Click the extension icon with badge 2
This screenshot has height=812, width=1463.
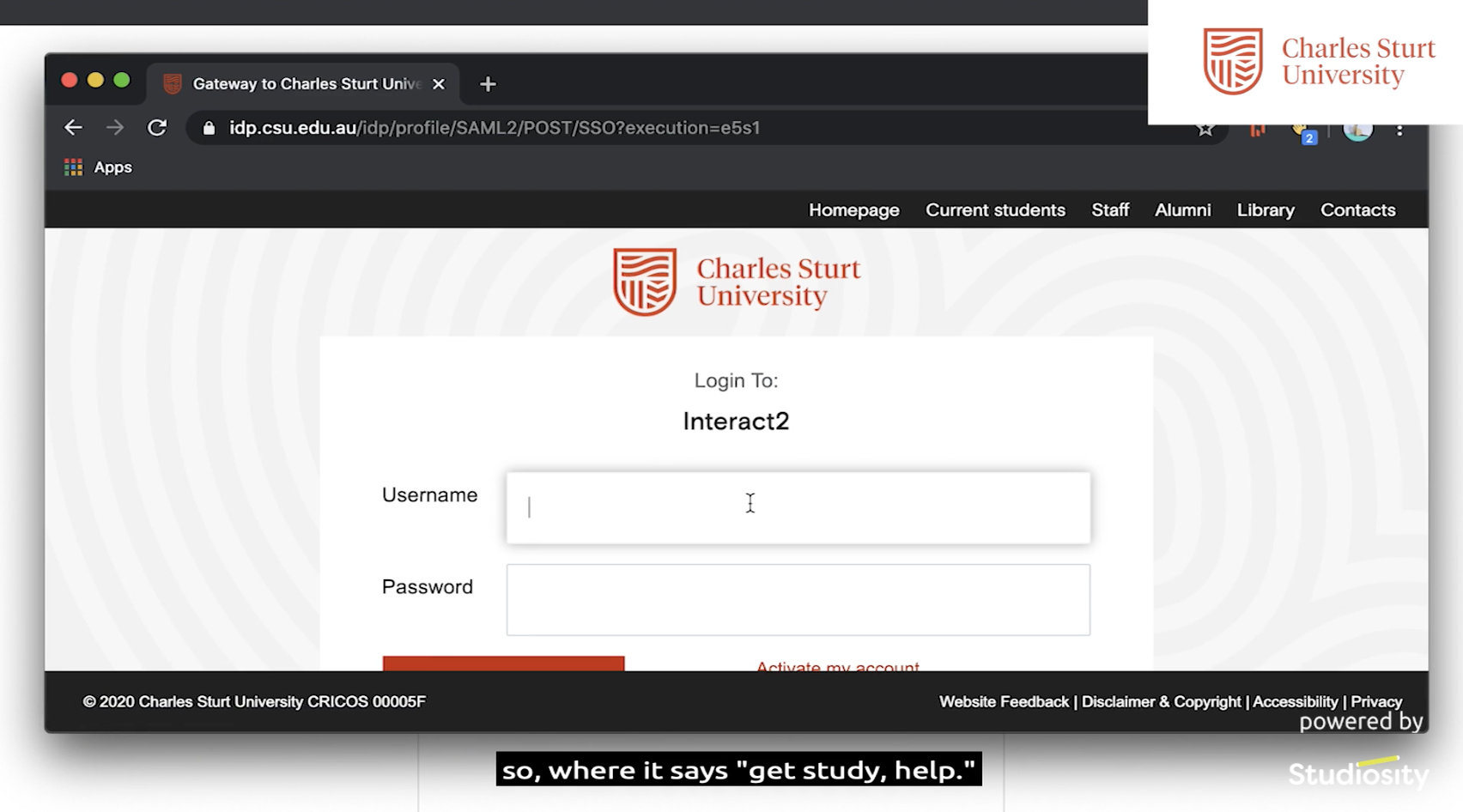pos(1305,133)
